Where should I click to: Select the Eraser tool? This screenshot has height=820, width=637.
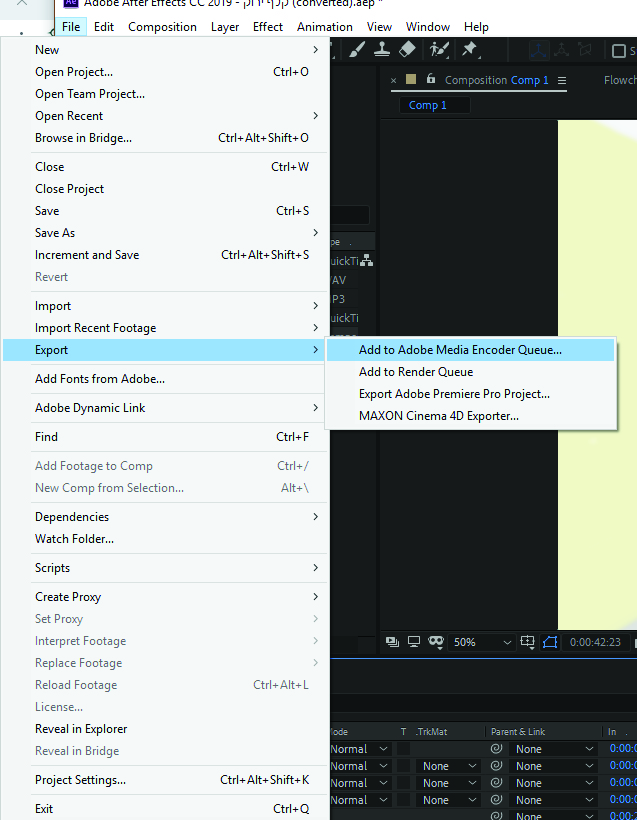point(407,50)
